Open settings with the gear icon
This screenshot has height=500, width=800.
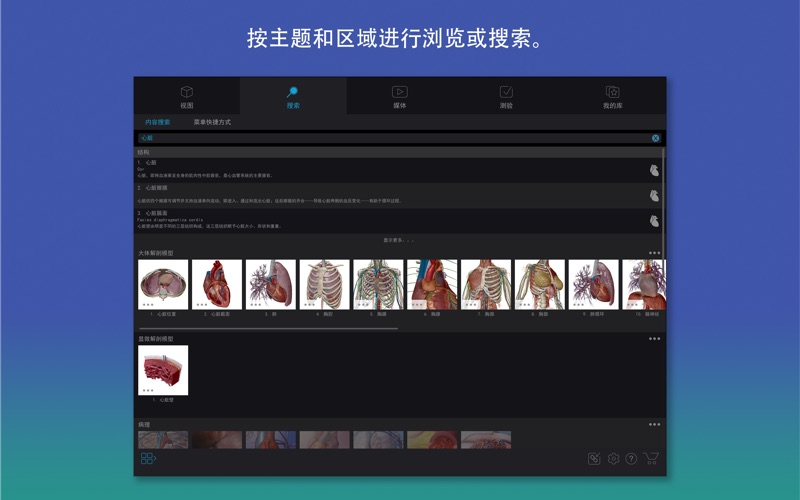(613, 459)
